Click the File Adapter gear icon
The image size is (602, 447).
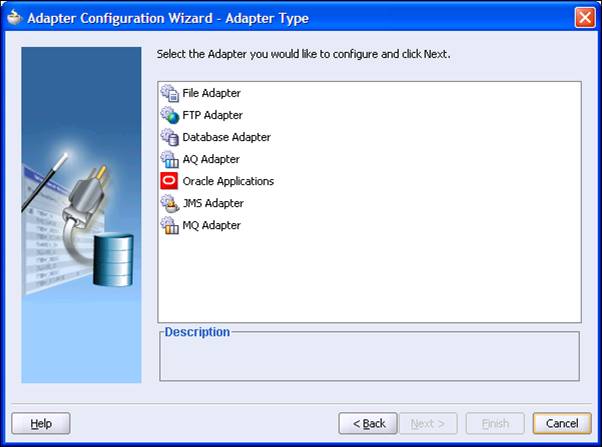(169, 93)
